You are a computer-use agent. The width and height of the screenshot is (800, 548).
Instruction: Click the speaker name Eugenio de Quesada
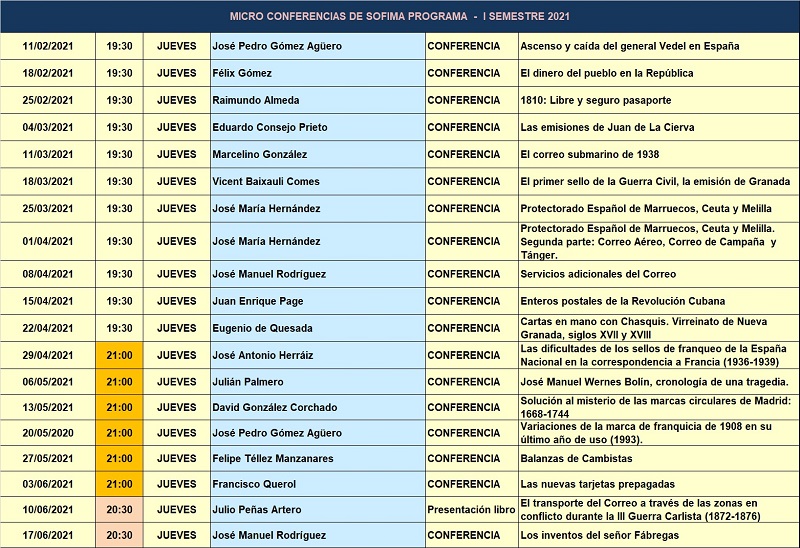tap(262, 328)
